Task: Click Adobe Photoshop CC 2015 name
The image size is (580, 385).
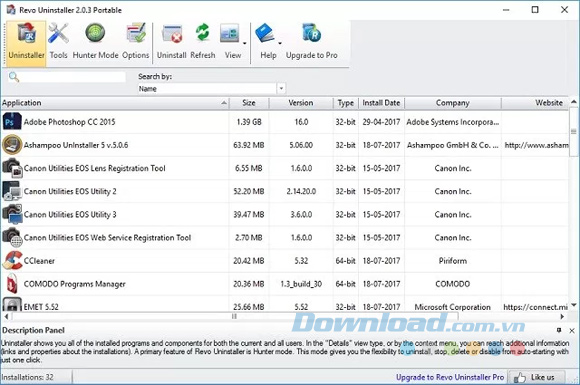Action: click(70, 122)
